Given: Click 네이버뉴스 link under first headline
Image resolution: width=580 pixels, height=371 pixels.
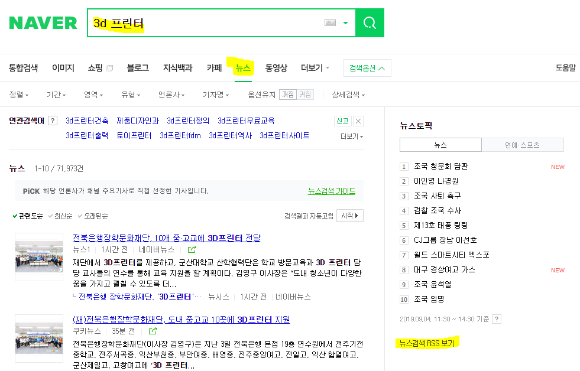Looking at the screenshot, I should 156,250.
